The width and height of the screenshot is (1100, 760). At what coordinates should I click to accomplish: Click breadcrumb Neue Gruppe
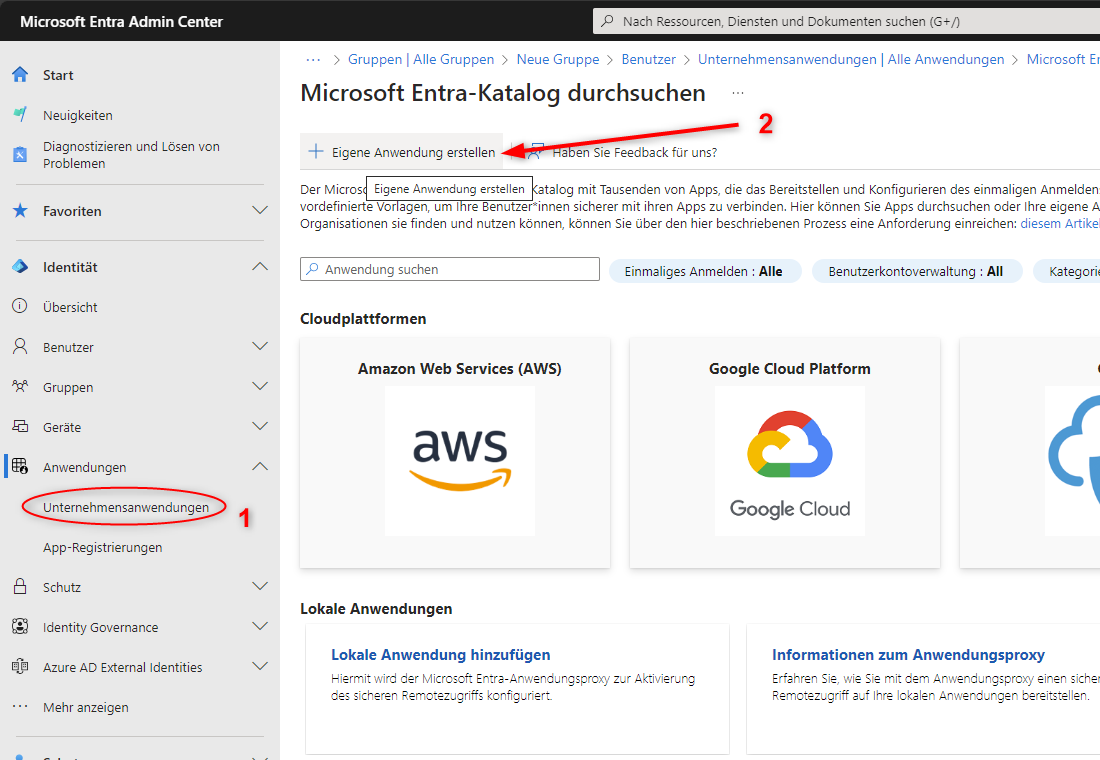point(558,60)
